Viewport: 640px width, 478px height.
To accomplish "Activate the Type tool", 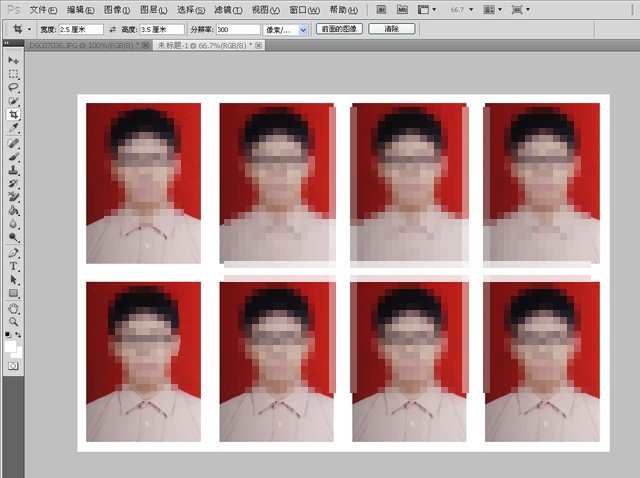I will click(x=13, y=266).
